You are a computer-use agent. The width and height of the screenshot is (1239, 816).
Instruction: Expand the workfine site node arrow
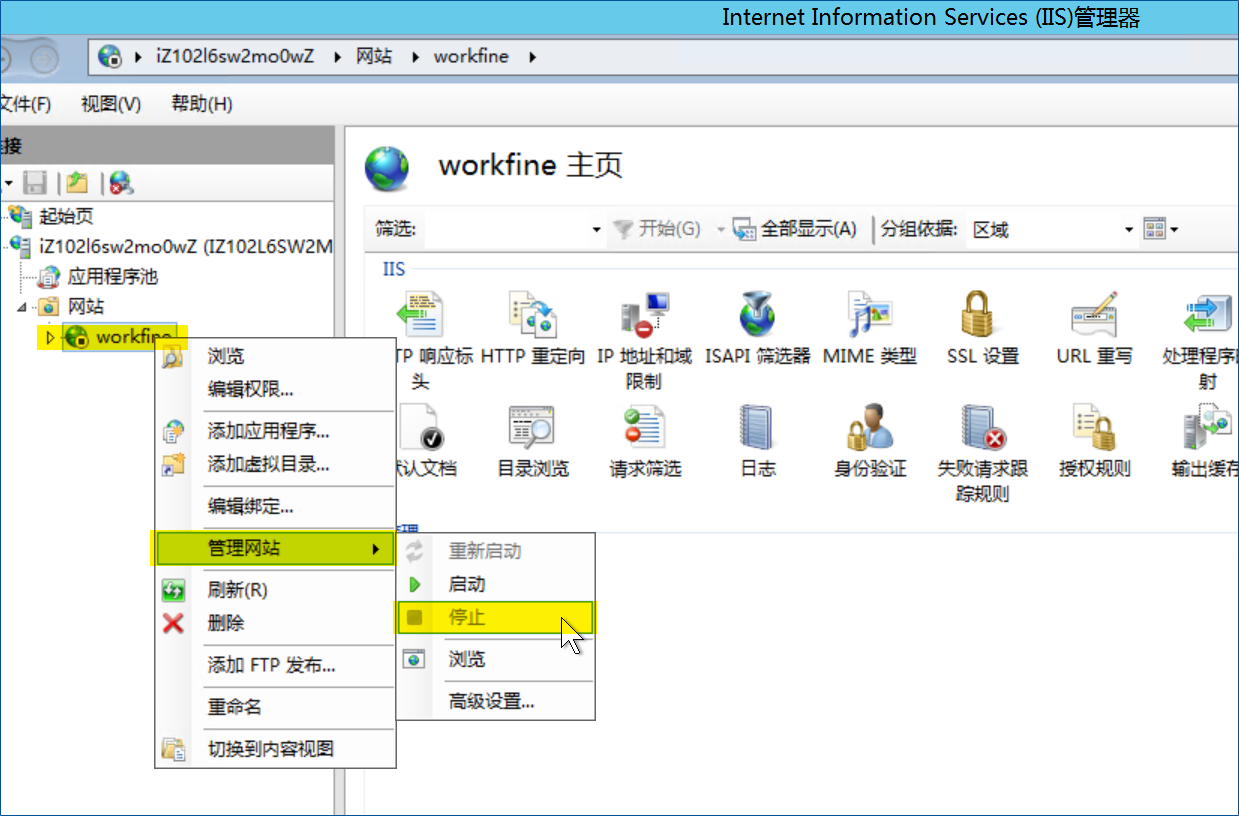click(x=50, y=338)
